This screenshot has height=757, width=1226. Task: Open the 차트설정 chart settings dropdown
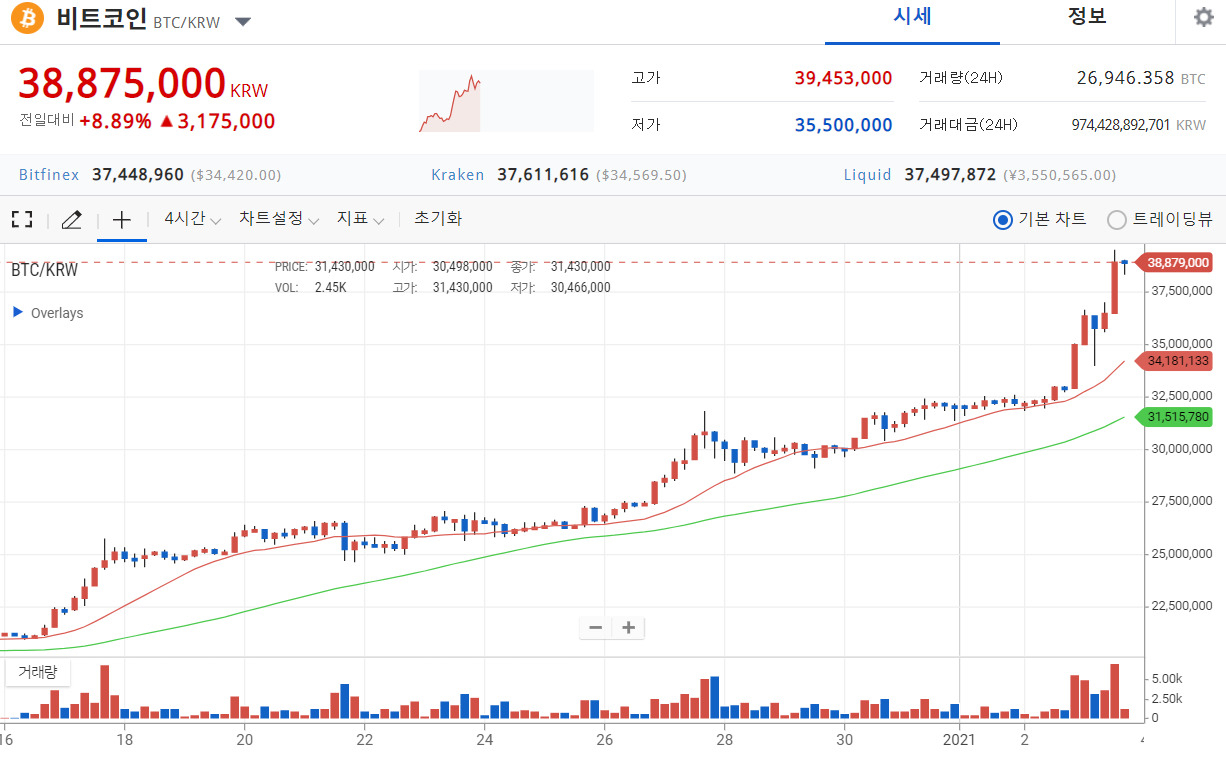click(x=279, y=218)
